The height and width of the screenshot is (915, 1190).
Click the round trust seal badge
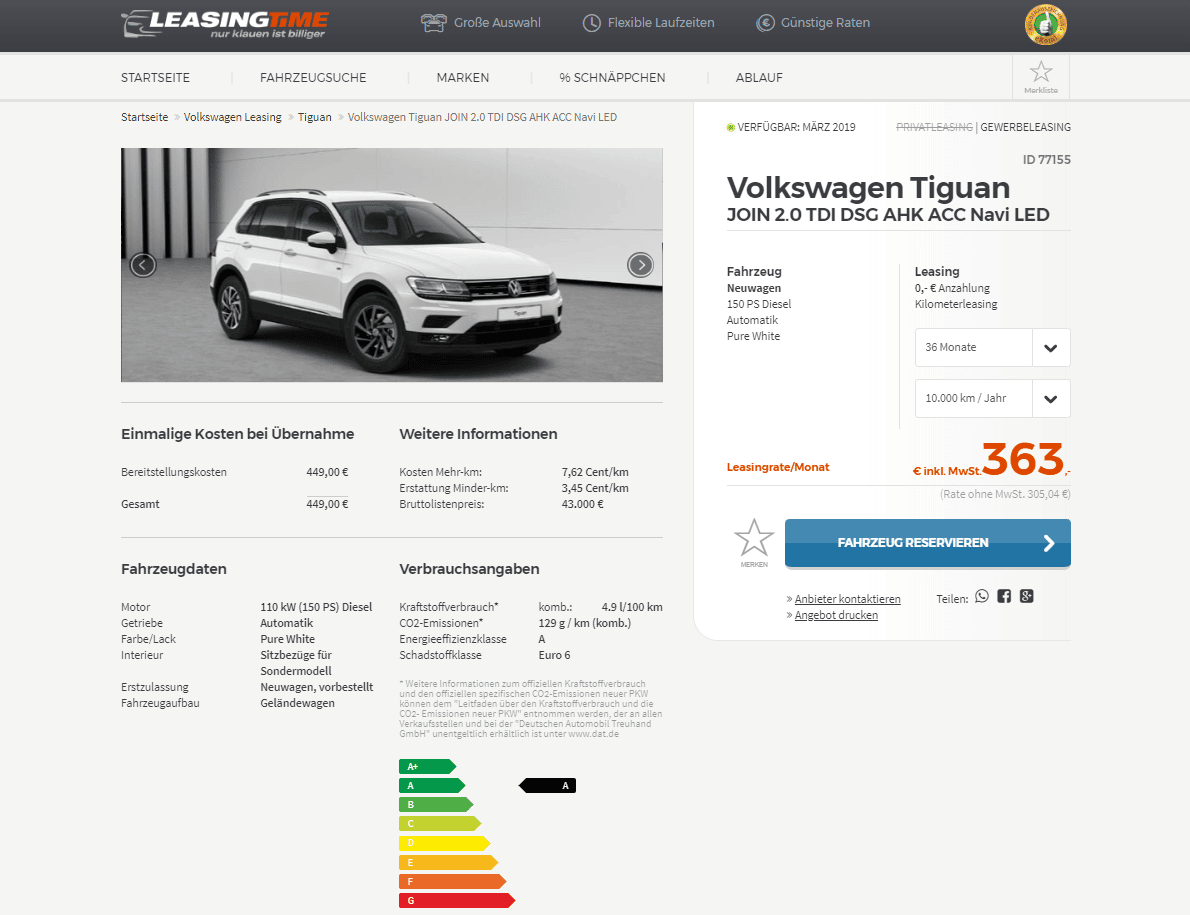click(x=1045, y=25)
